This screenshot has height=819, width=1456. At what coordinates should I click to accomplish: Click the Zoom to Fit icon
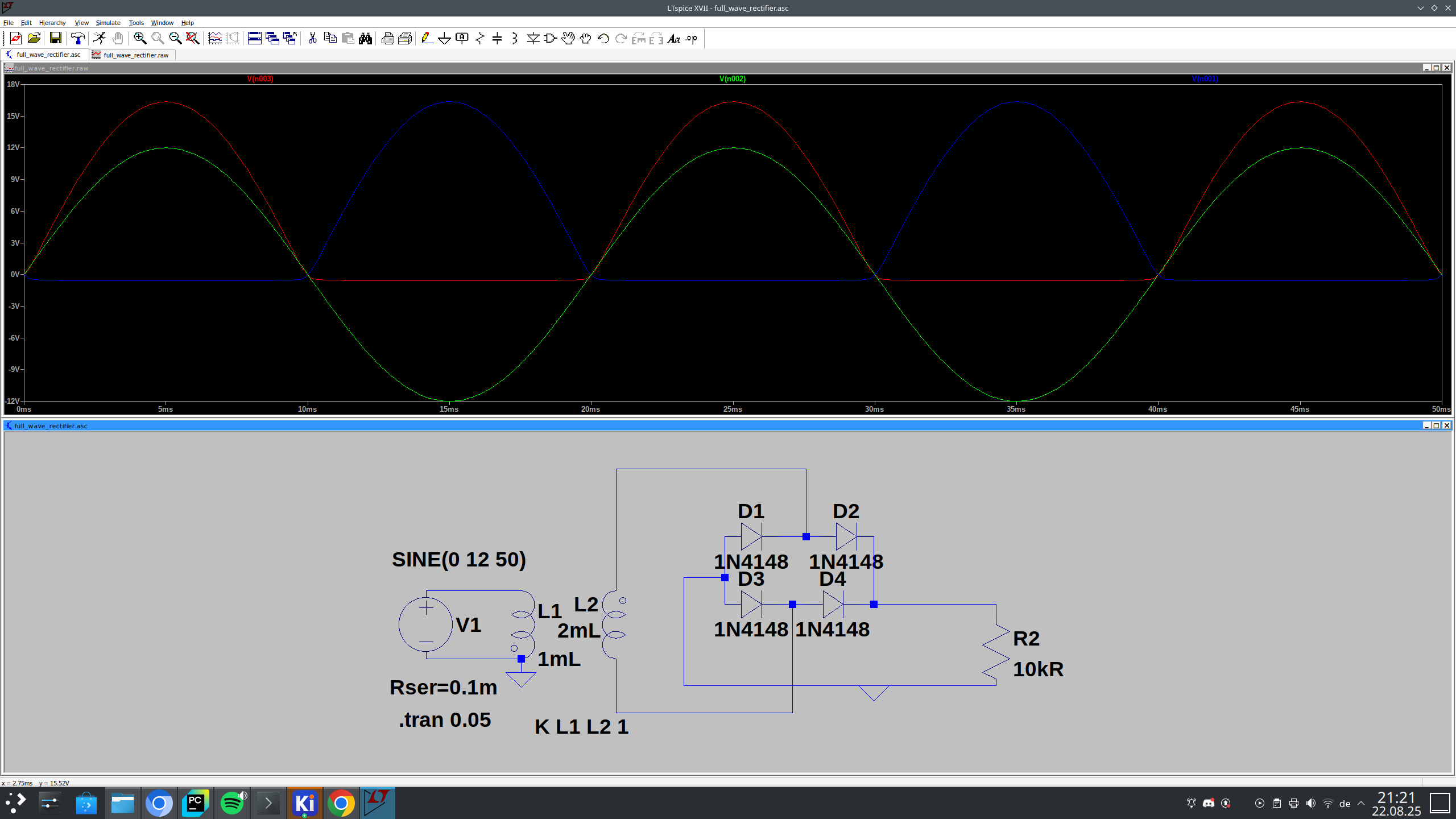[193, 38]
